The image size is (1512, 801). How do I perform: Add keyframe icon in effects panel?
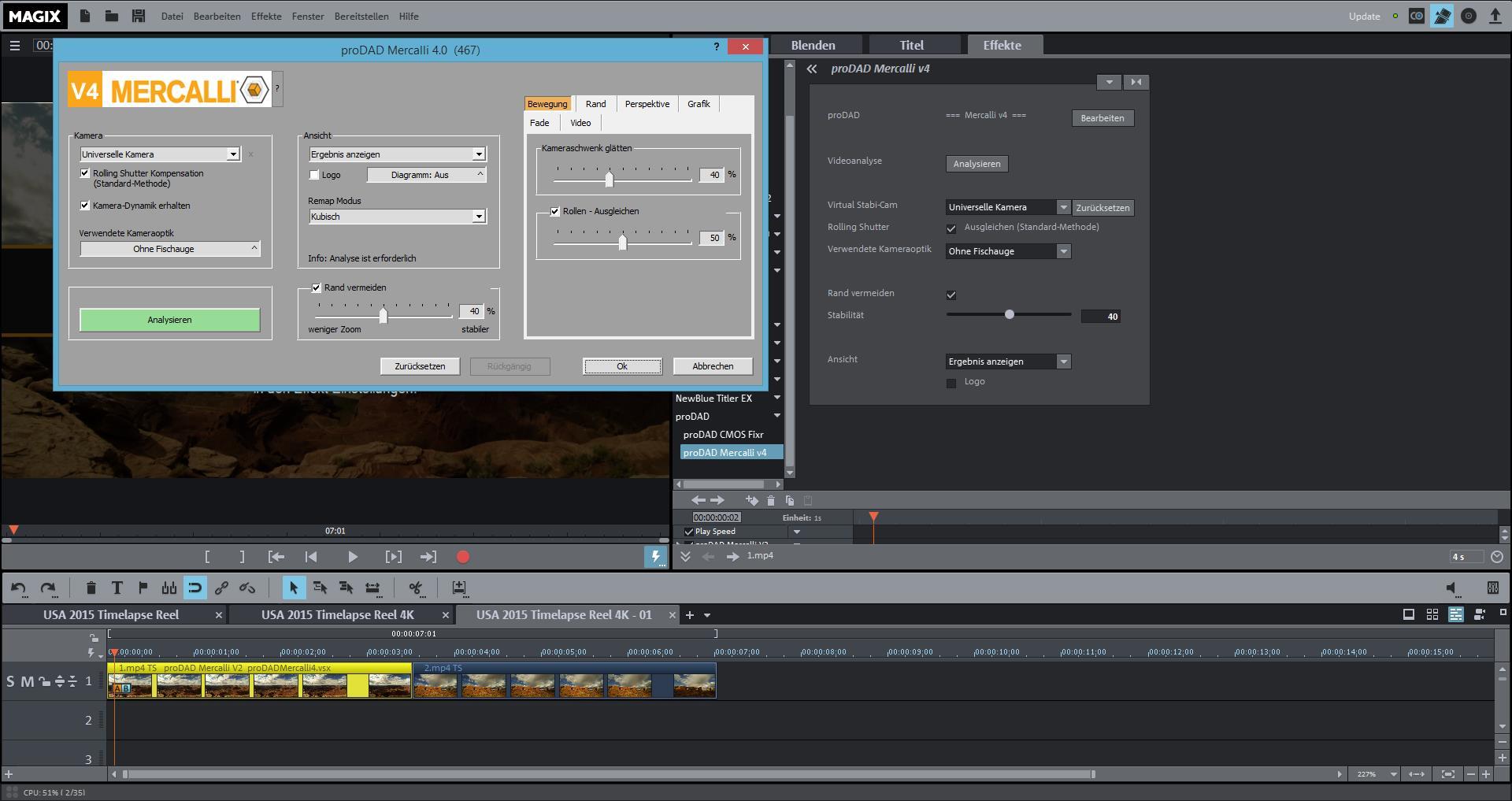coord(751,500)
